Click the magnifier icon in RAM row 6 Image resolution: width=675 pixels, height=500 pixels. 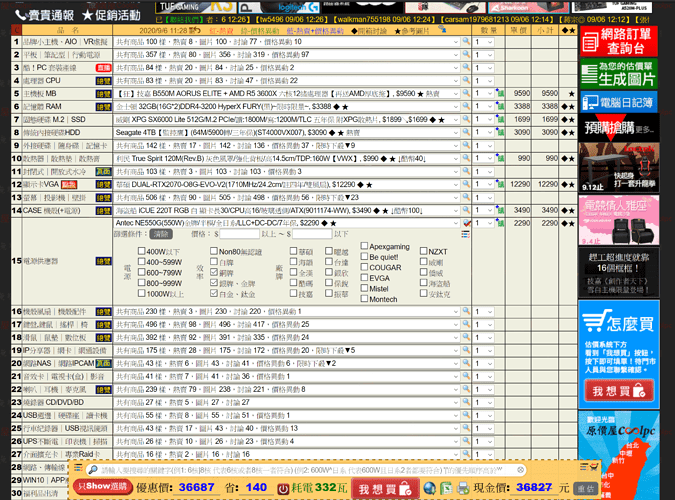[466, 106]
